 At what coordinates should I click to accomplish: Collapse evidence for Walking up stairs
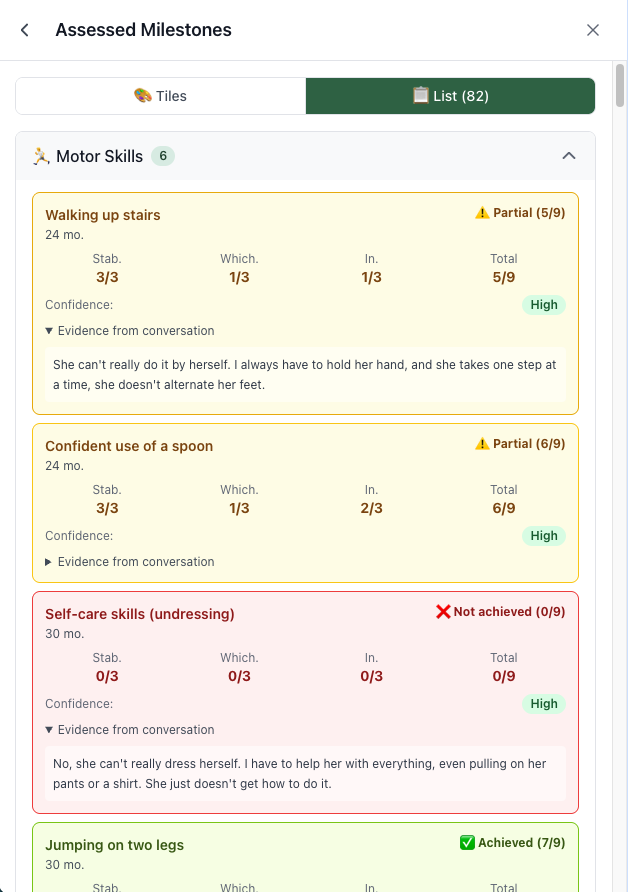pyautogui.click(x=130, y=331)
